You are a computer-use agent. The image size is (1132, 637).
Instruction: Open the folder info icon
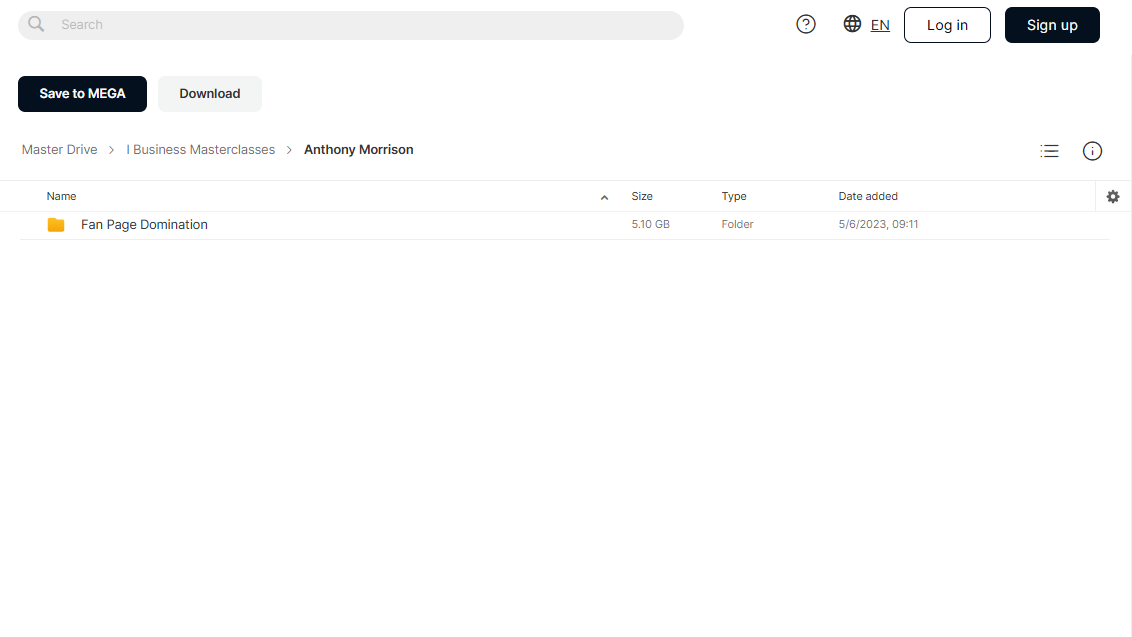click(1092, 151)
